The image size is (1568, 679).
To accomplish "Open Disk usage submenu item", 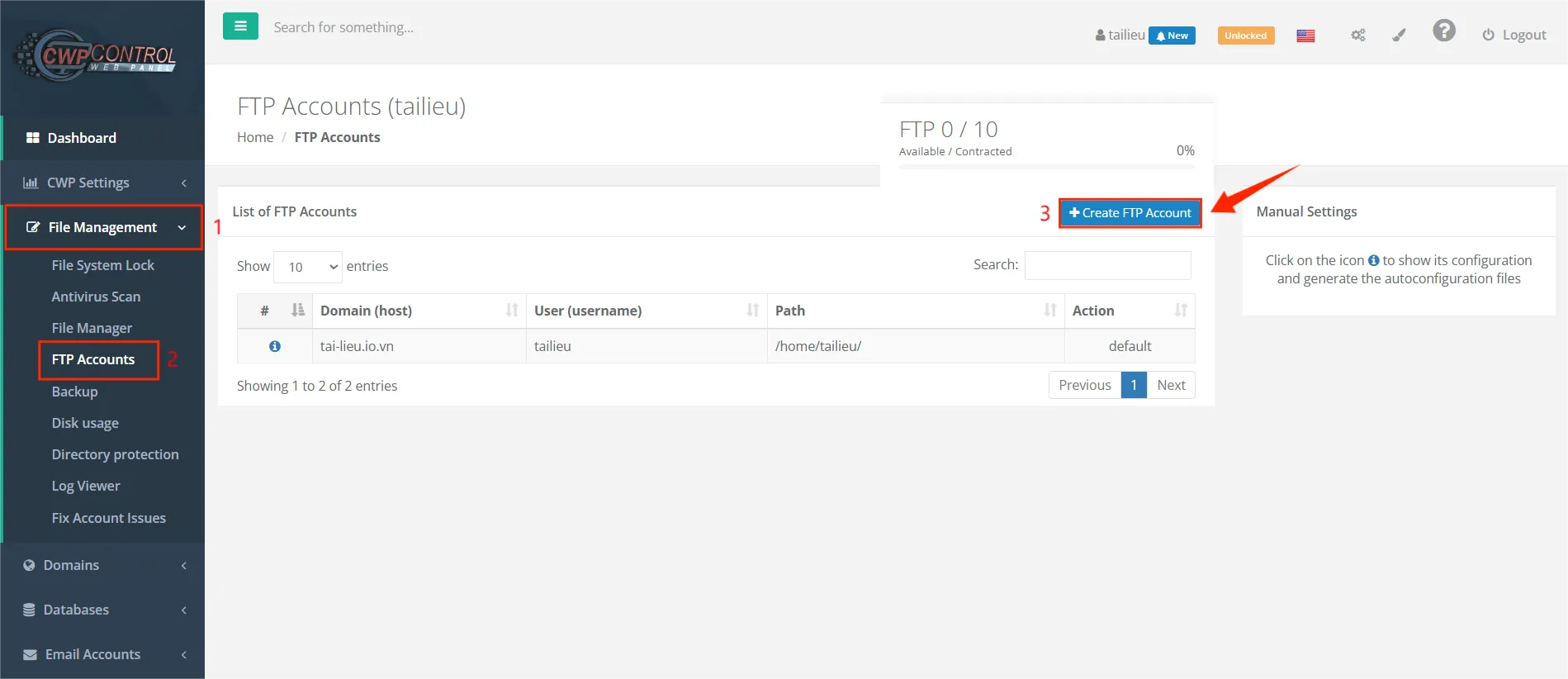I will [x=85, y=423].
